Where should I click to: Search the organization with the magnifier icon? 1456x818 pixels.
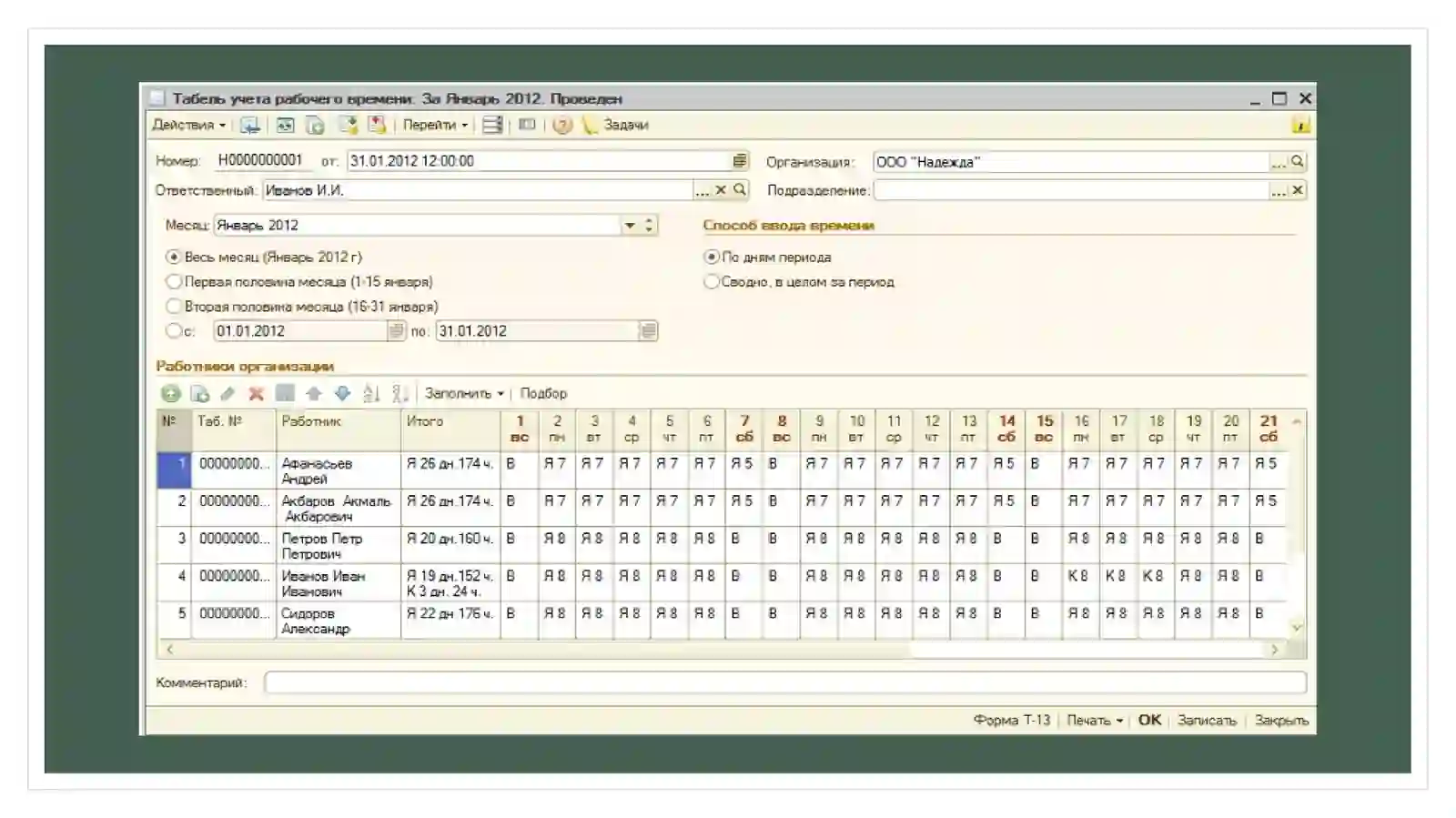(1298, 161)
